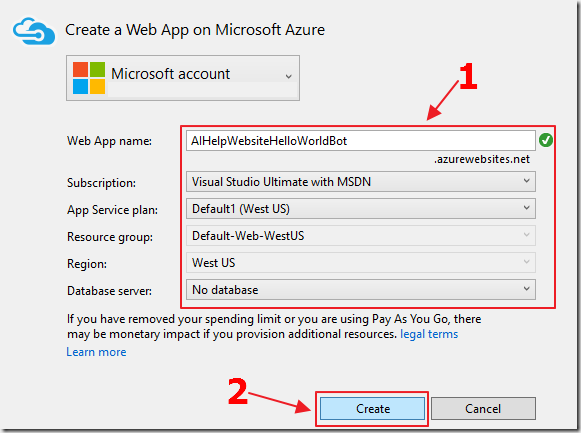Image resolution: width=581 pixels, height=433 pixels.
Task: Click the 'App Service plan:' label
Action: pos(112,210)
